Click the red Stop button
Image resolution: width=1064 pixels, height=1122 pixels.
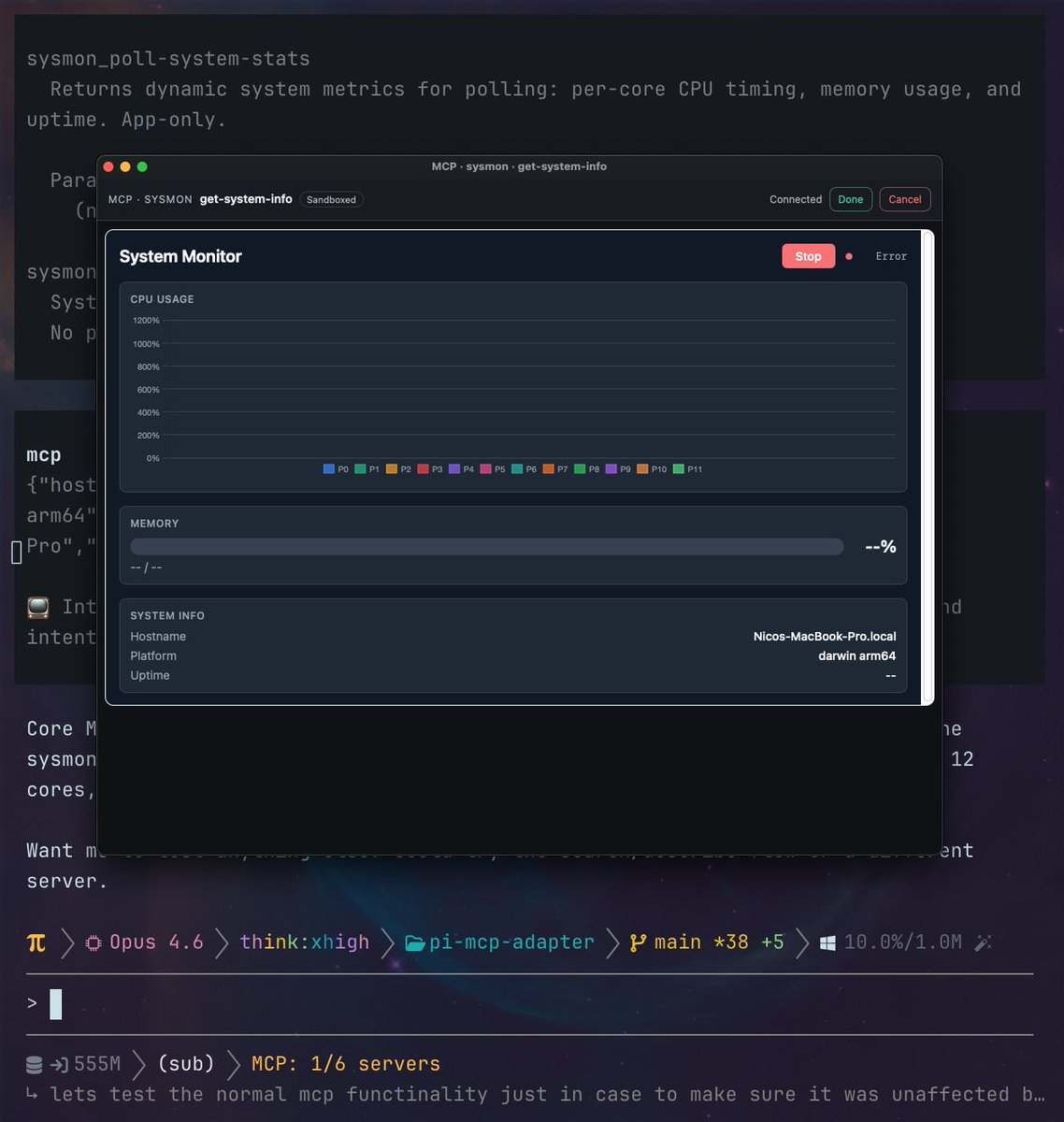[x=808, y=256]
